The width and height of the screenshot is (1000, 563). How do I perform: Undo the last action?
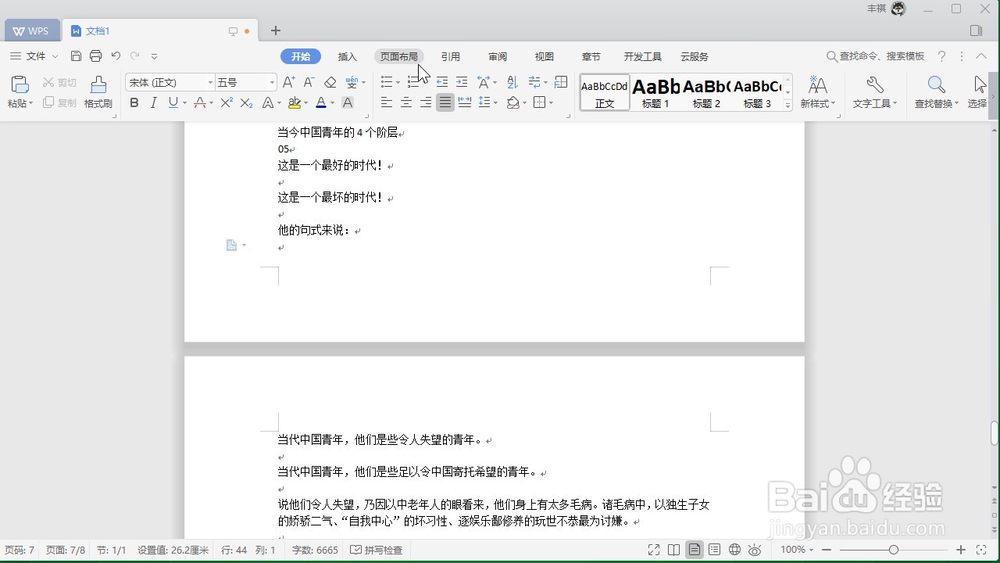(115, 56)
